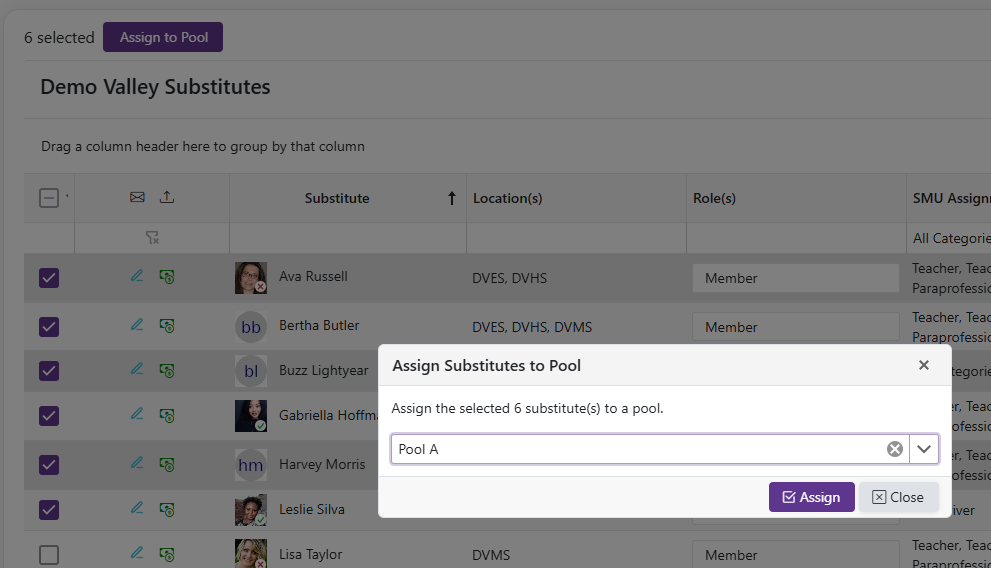Click the export upload icon in header

(x=167, y=197)
